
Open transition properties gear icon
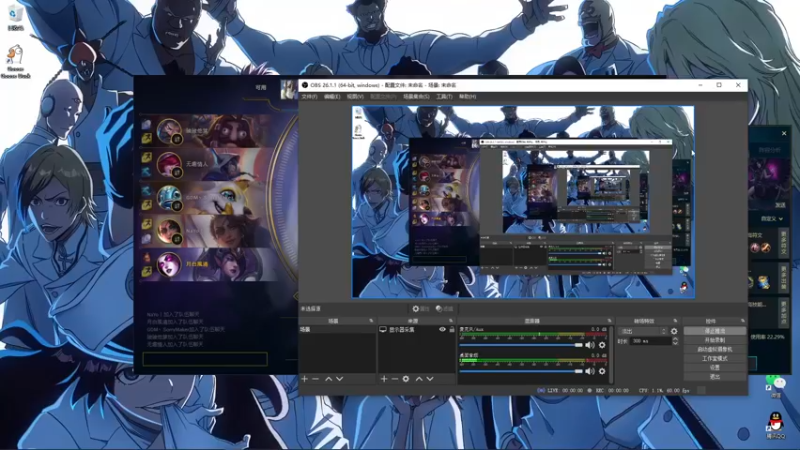(x=674, y=331)
